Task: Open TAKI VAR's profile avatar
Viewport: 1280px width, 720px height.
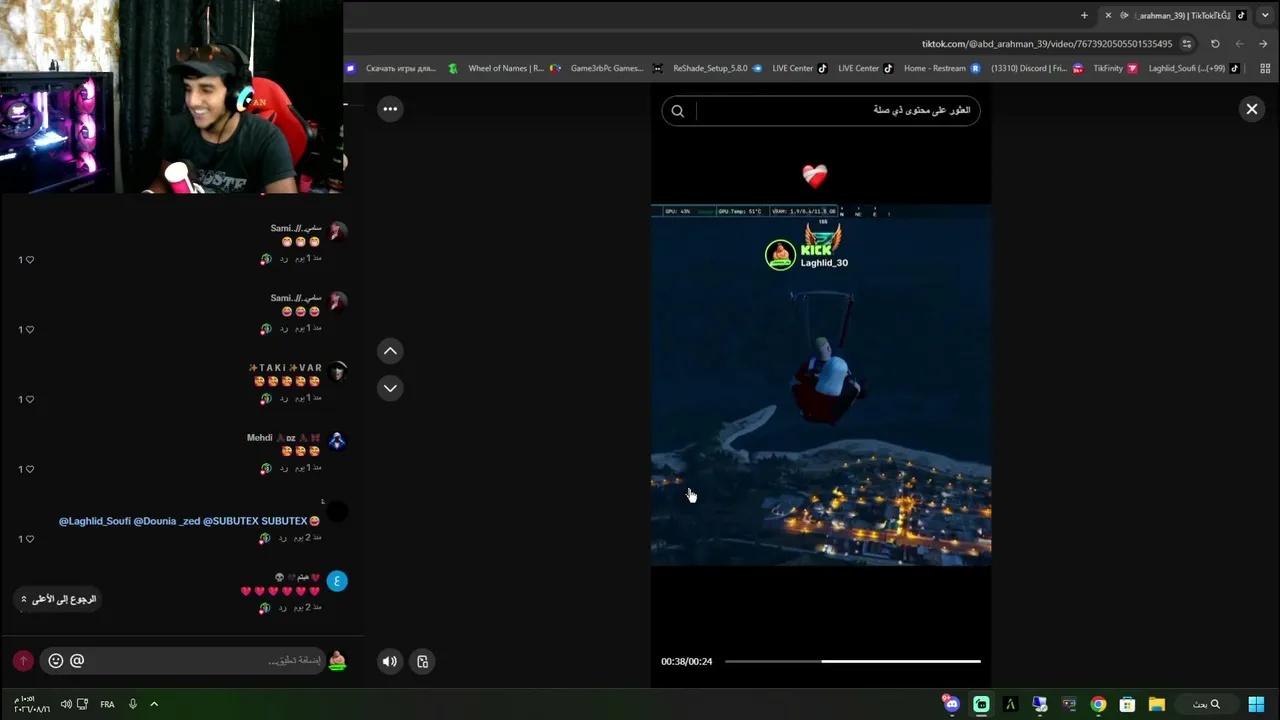Action: (x=338, y=371)
